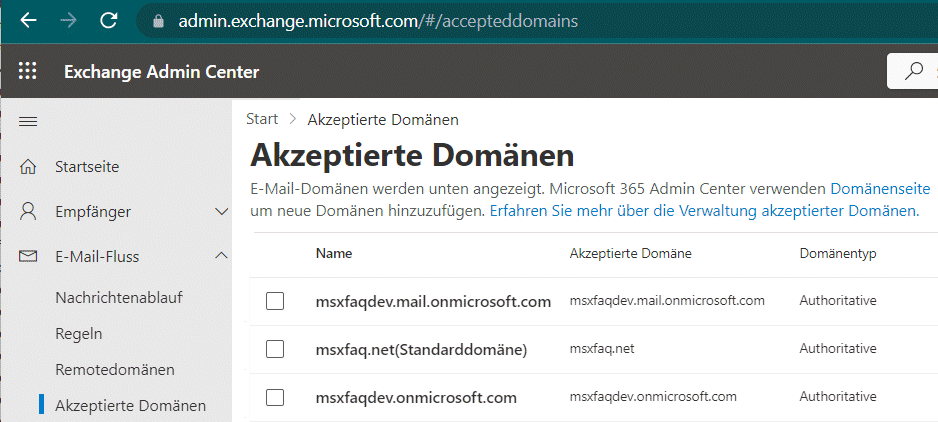938x422 pixels.
Task: Click the Start breadcrumb link
Action: pos(262,119)
